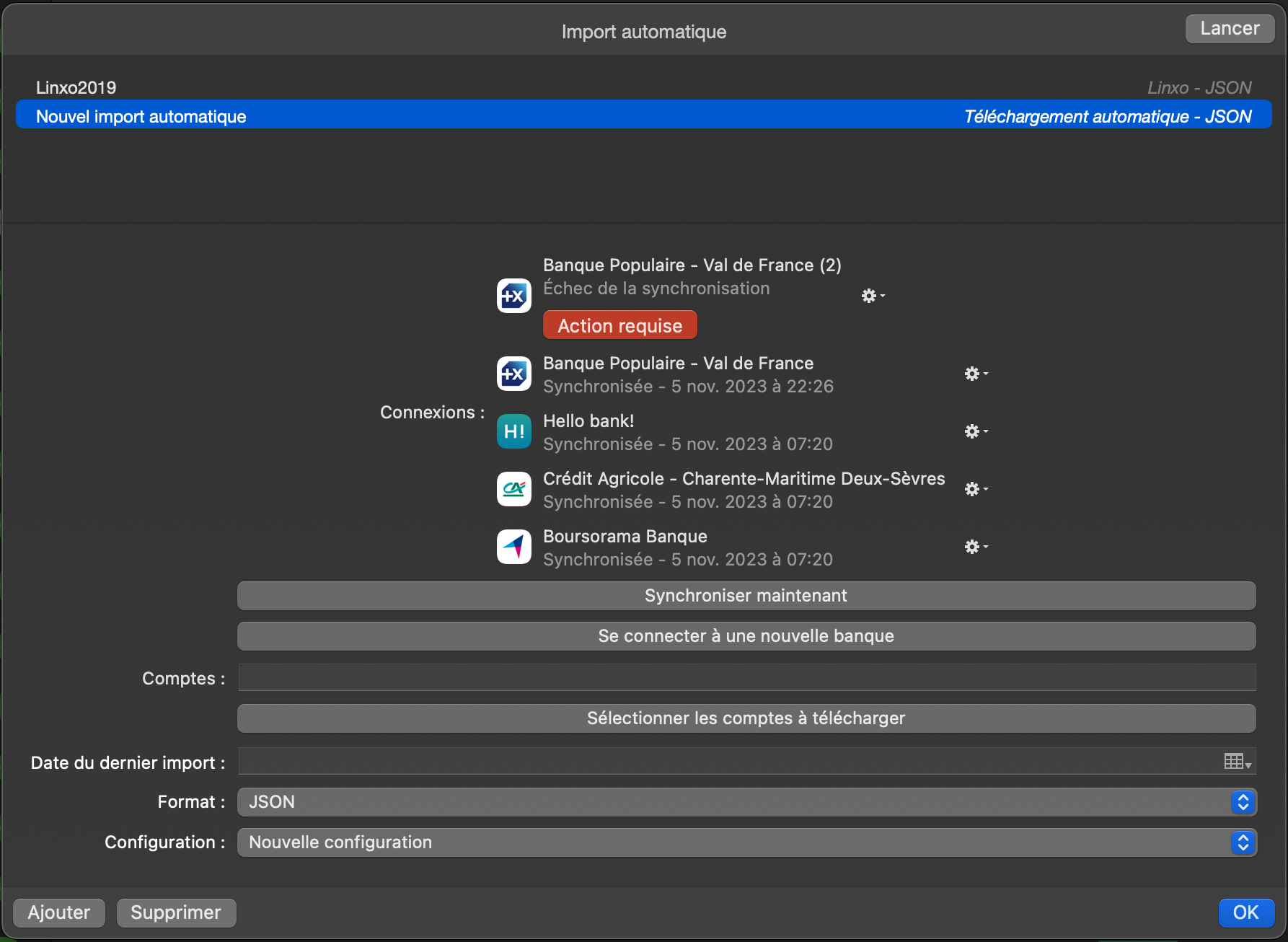Click the Boursorama Banque connection name
The image size is (1288, 942).
click(x=625, y=537)
